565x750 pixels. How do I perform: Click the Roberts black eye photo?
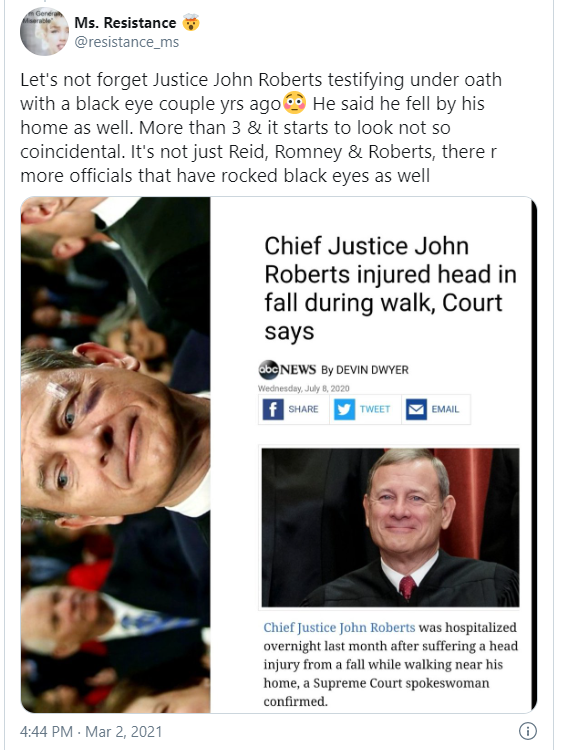click(x=115, y=455)
